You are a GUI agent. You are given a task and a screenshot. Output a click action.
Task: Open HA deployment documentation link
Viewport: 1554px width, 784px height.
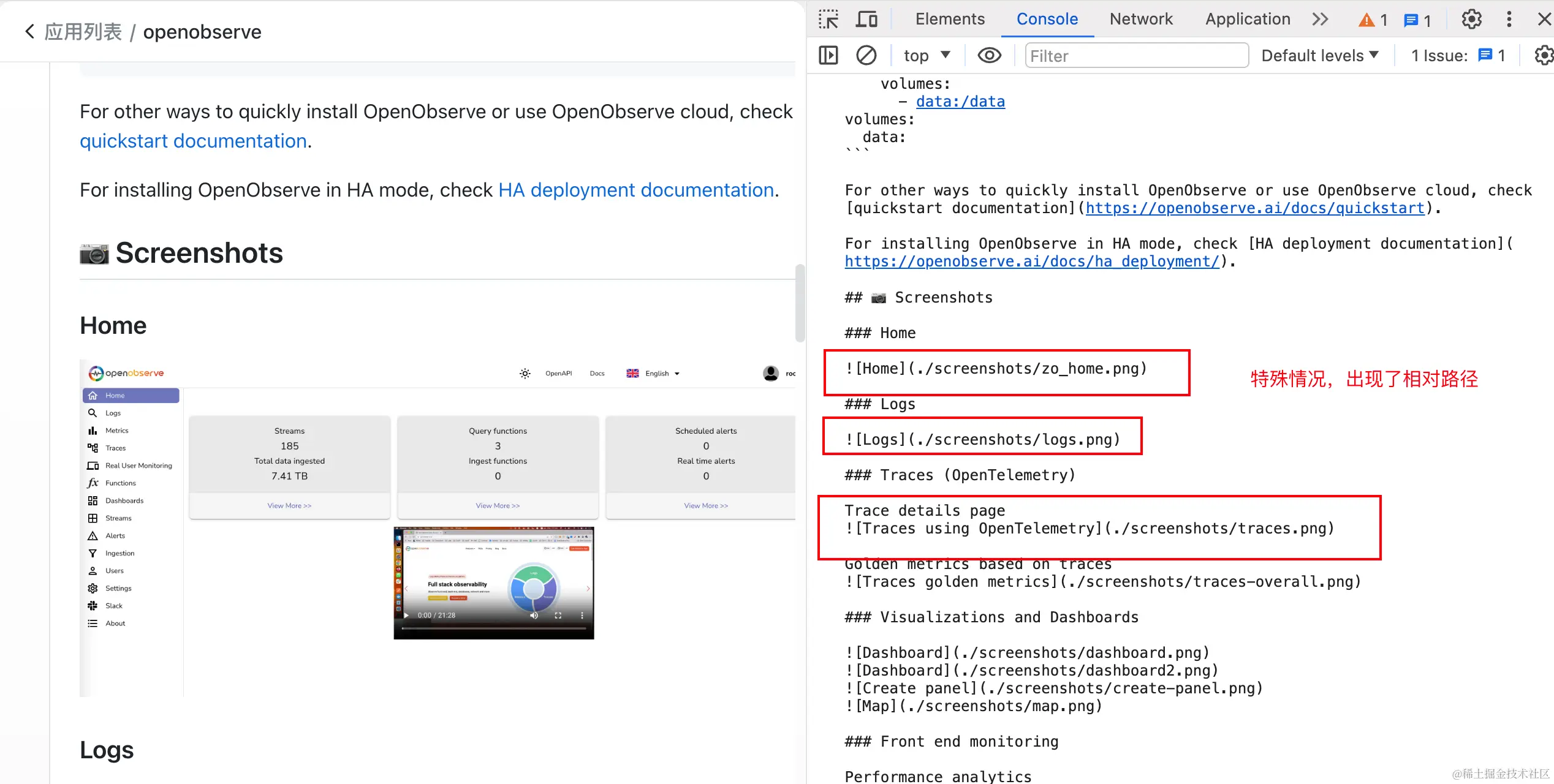636,190
